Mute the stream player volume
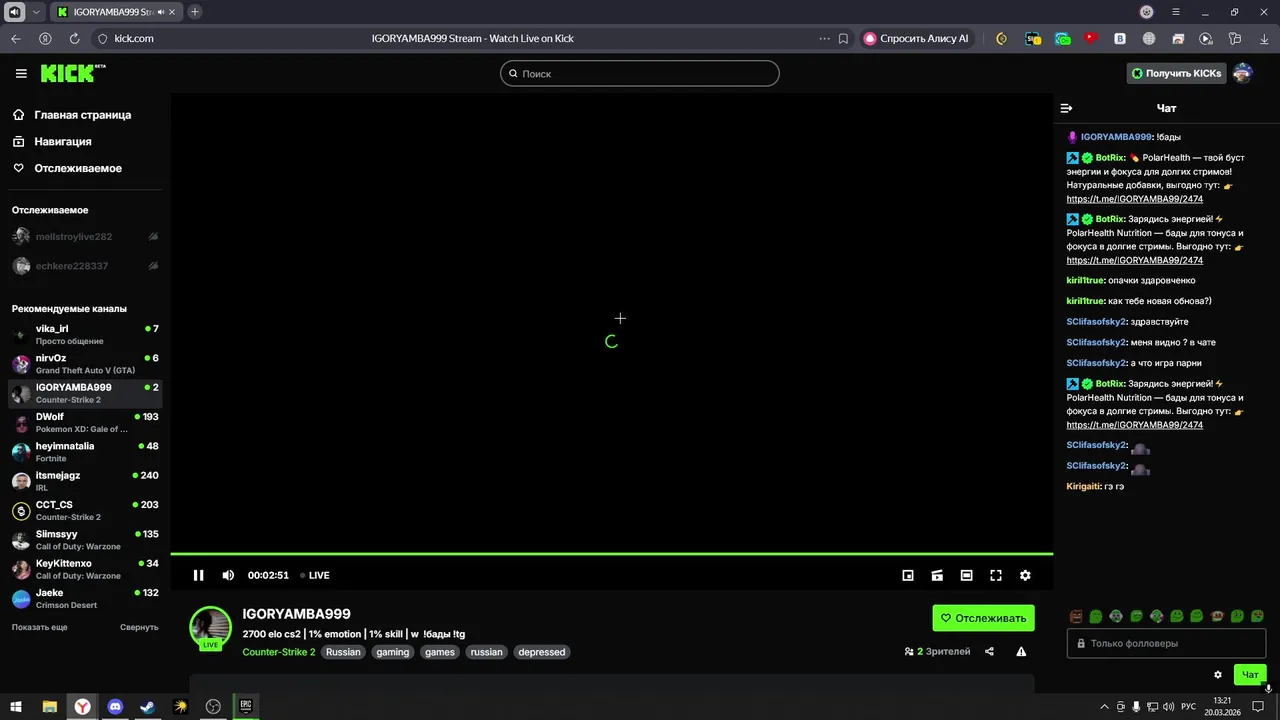1280x720 pixels. (x=228, y=575)
